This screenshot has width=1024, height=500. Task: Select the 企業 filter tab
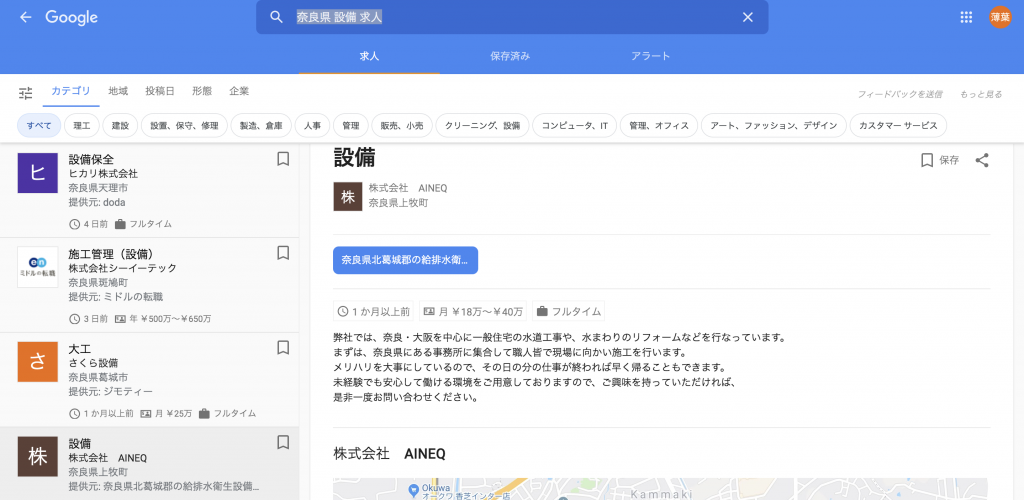239,91
